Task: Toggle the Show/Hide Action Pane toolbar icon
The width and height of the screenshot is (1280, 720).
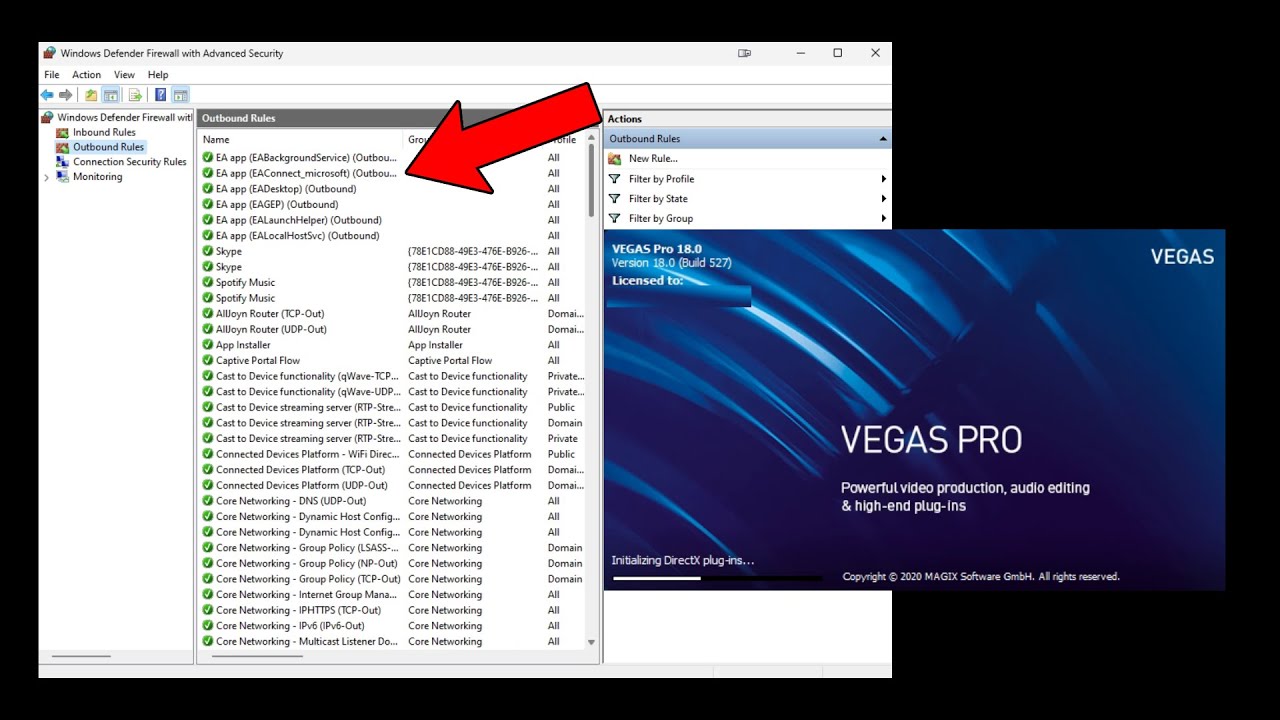Action: click(x=180, y=95)
